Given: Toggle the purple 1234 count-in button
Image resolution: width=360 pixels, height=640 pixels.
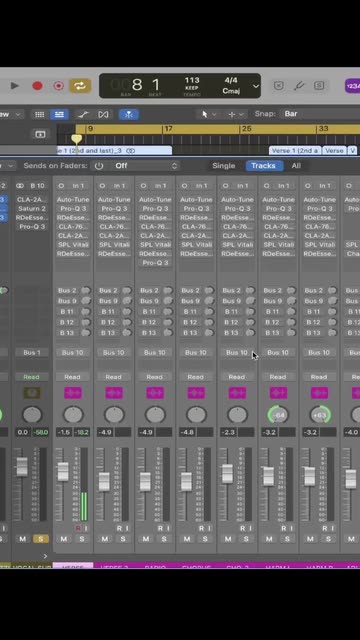Looking at the screenshot, I should (353, 86).
